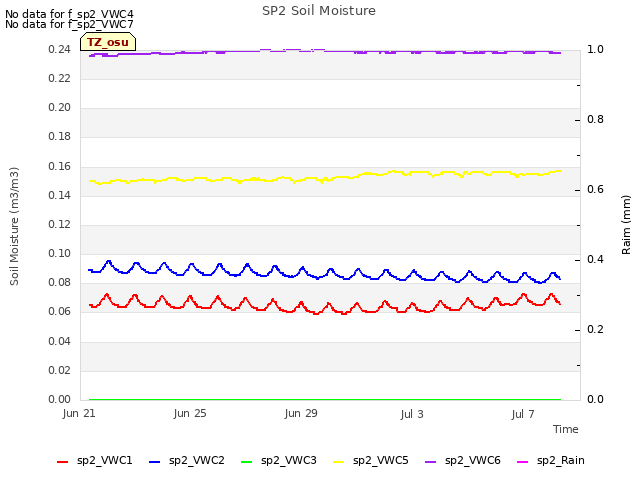Click the green sp2_VWC3 legend swatch
This screenshot has height=480, width=640.
(x=247, y=462)
